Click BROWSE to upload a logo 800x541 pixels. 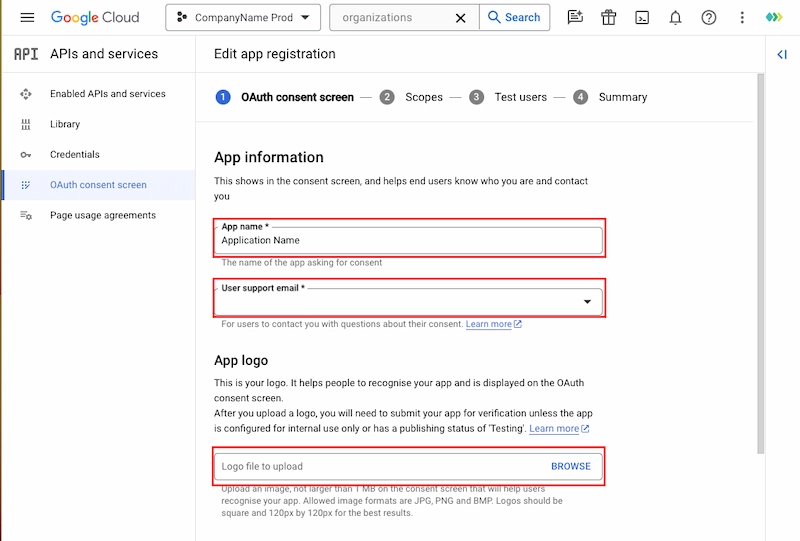570,466
